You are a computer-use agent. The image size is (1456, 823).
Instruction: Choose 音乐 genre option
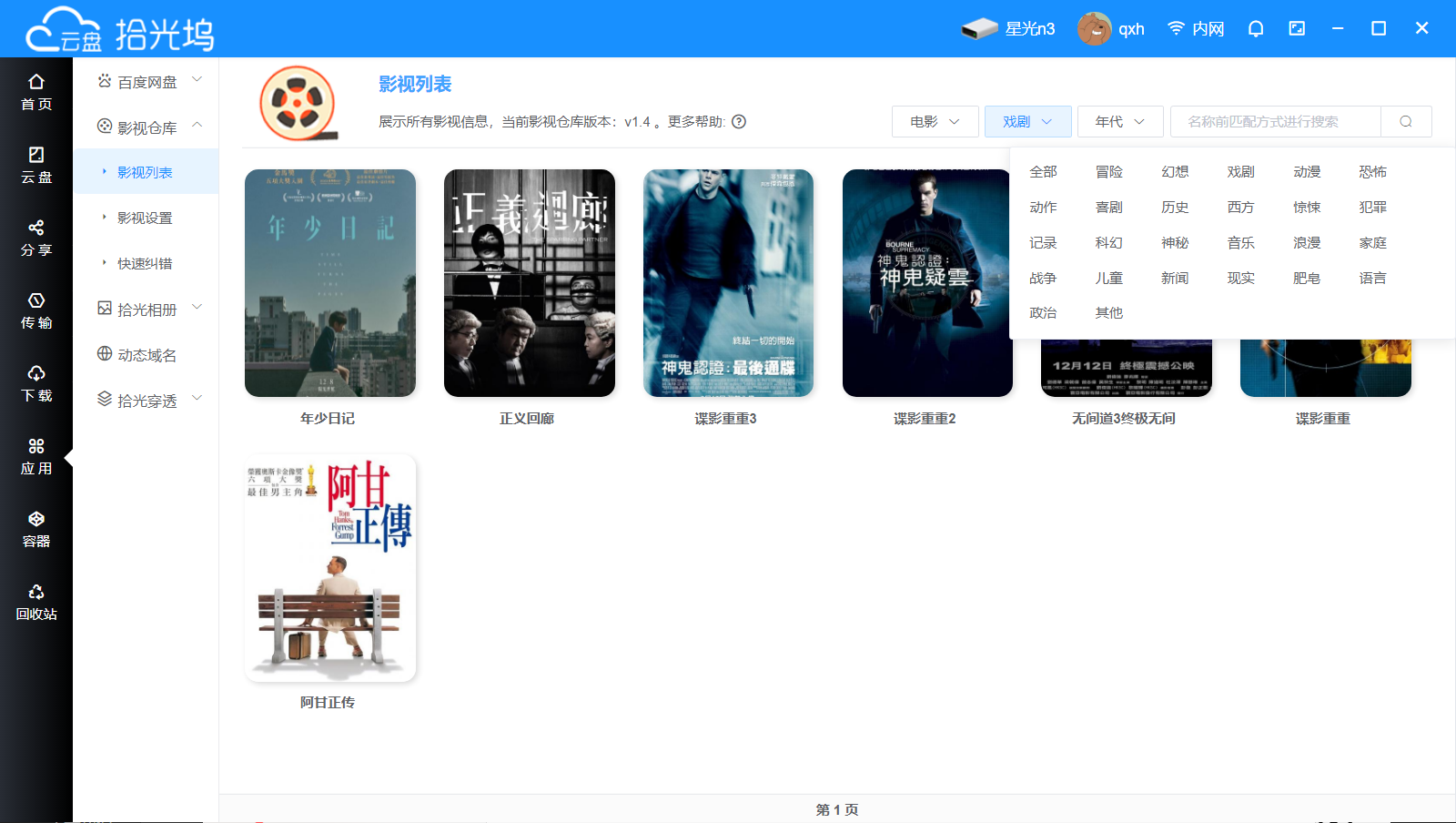[x=1240, y=242]
